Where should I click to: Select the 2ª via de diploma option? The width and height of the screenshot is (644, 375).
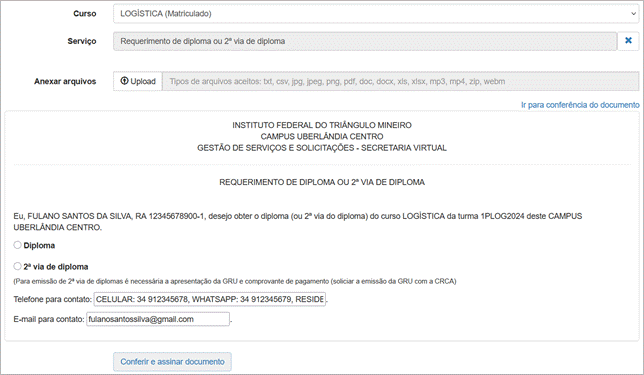point(17,266)
